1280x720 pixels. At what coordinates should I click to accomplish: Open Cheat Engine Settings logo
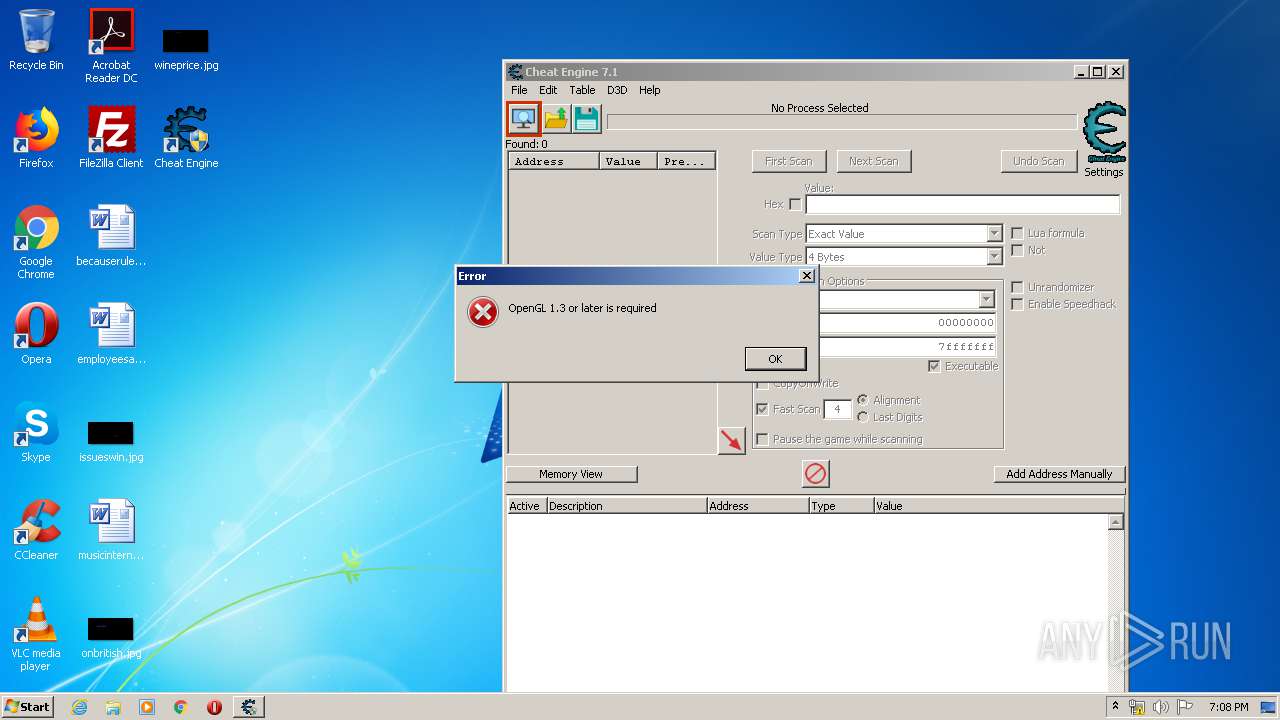coord(1104,133)
